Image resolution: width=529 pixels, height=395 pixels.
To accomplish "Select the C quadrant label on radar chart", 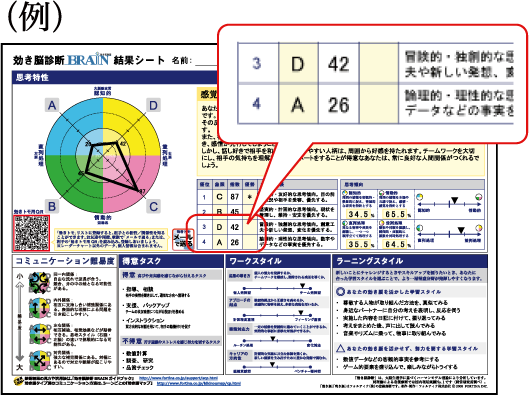I will coord(154,206).
